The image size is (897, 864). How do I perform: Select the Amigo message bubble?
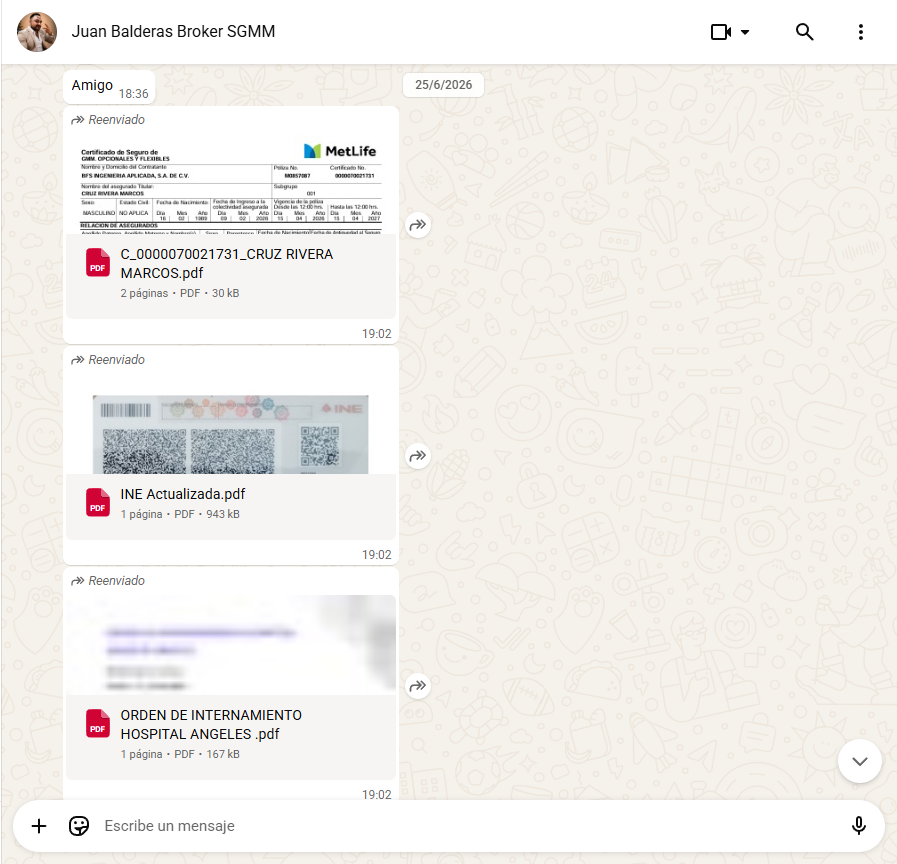pos(109,87)
